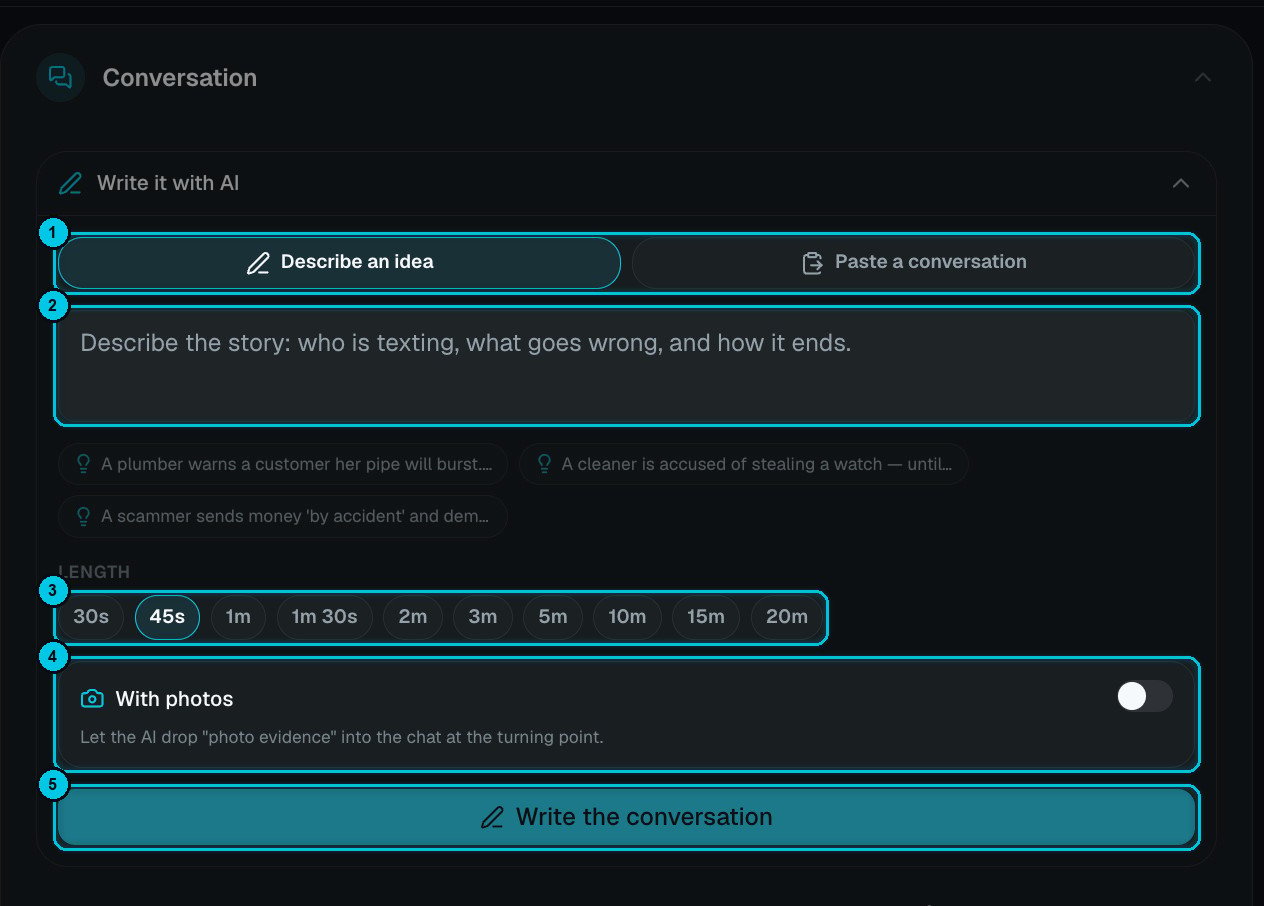
Task: Collapse the Write it with AI panel chevron
Action: (1181, 183)
